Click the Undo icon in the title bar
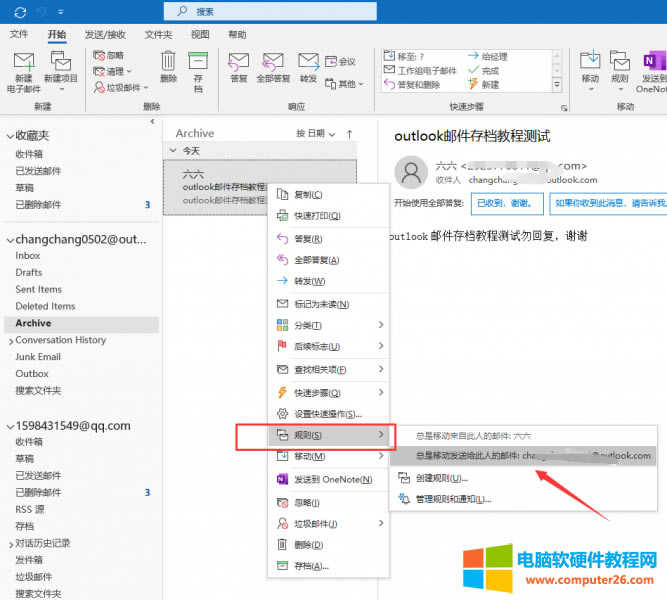Image resolution: width=667 pixels, height=600 pixels. tap(41, 10)
